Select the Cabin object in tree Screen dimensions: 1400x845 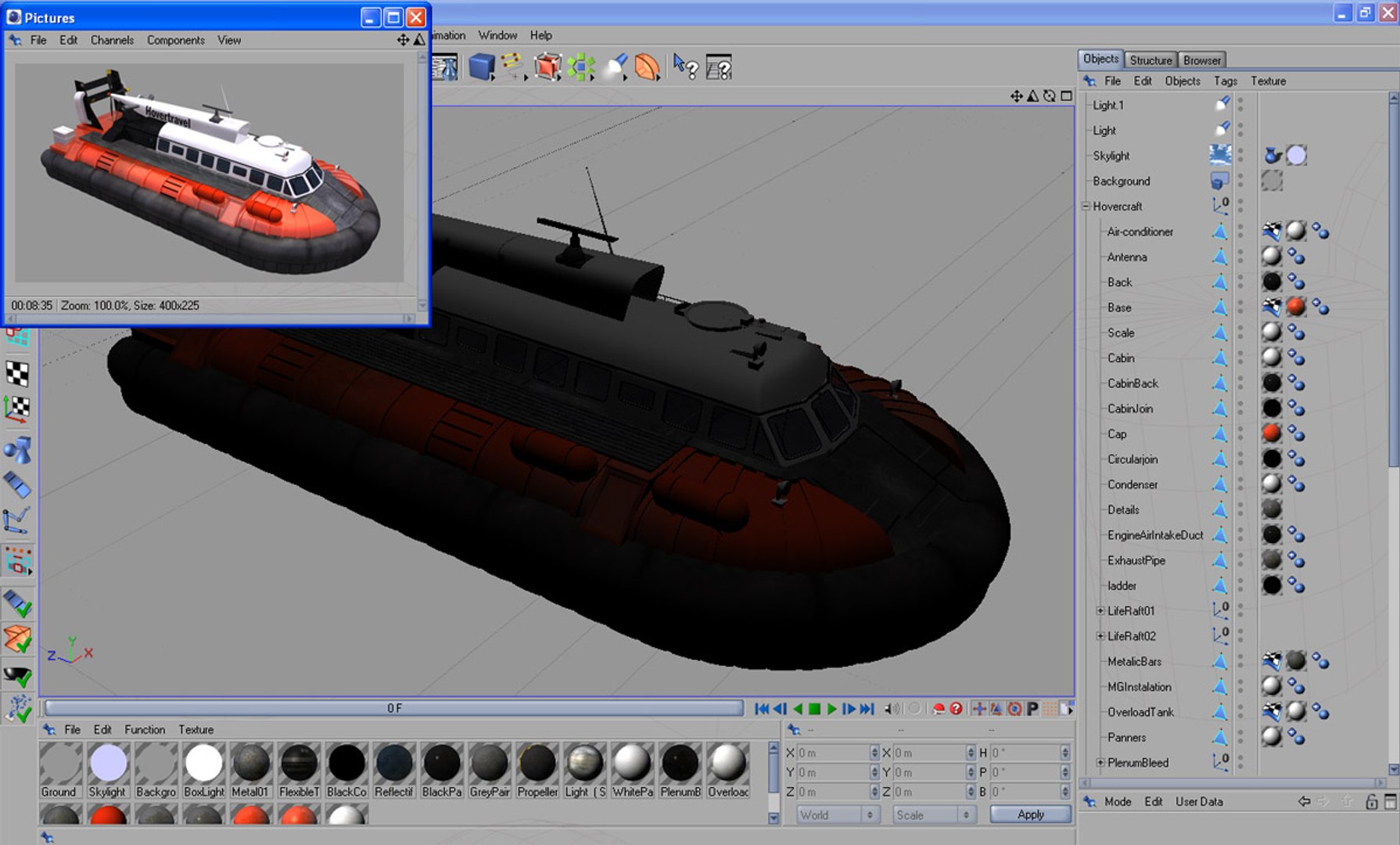(1120, 358)
